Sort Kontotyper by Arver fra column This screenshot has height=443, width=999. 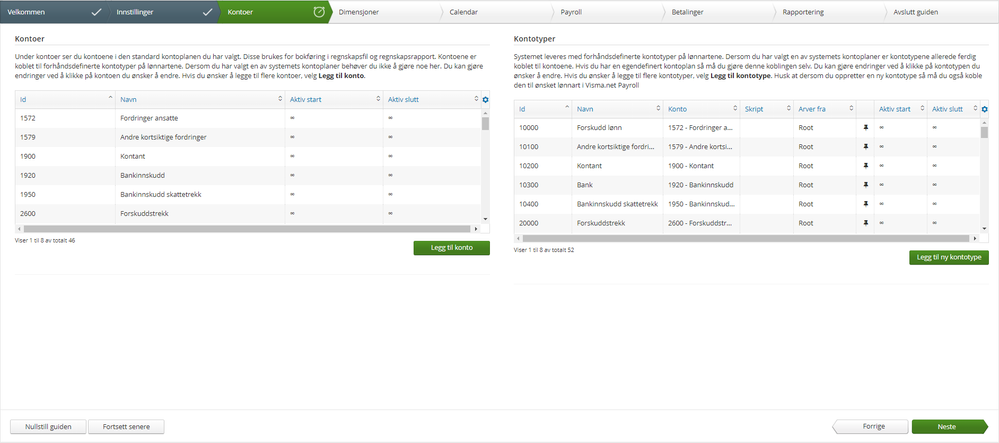click(x=825, y=110)
